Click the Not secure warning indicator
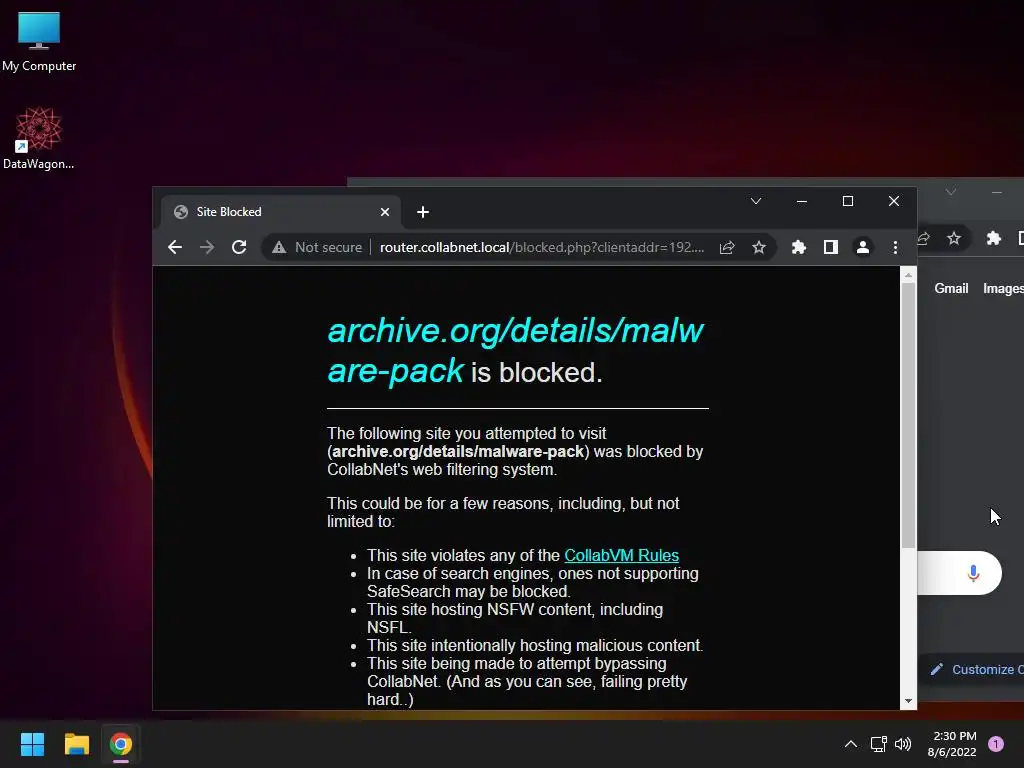 317,247
